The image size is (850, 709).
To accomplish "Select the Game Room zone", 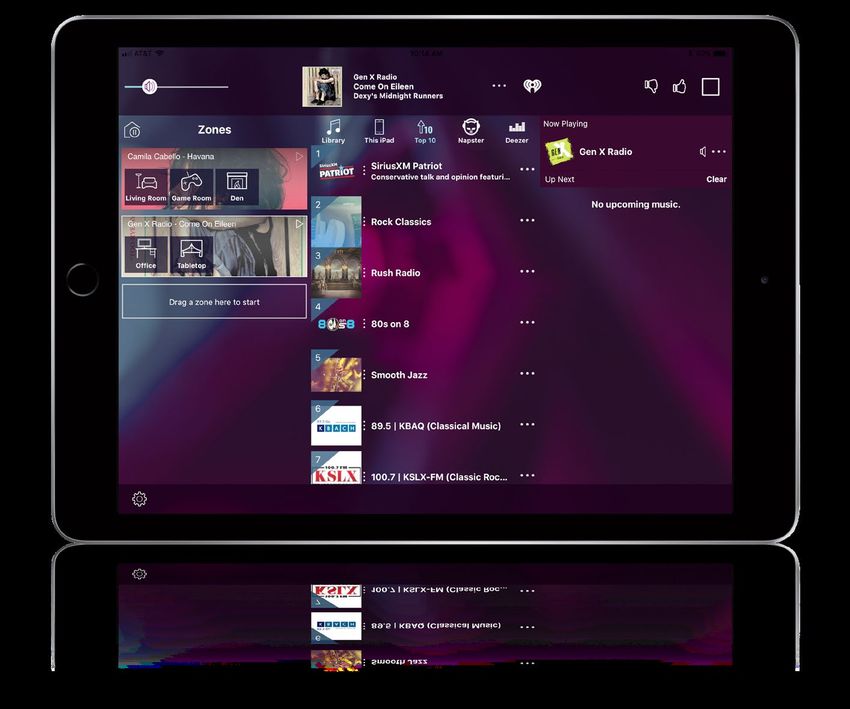I will (x=191, y=187).
